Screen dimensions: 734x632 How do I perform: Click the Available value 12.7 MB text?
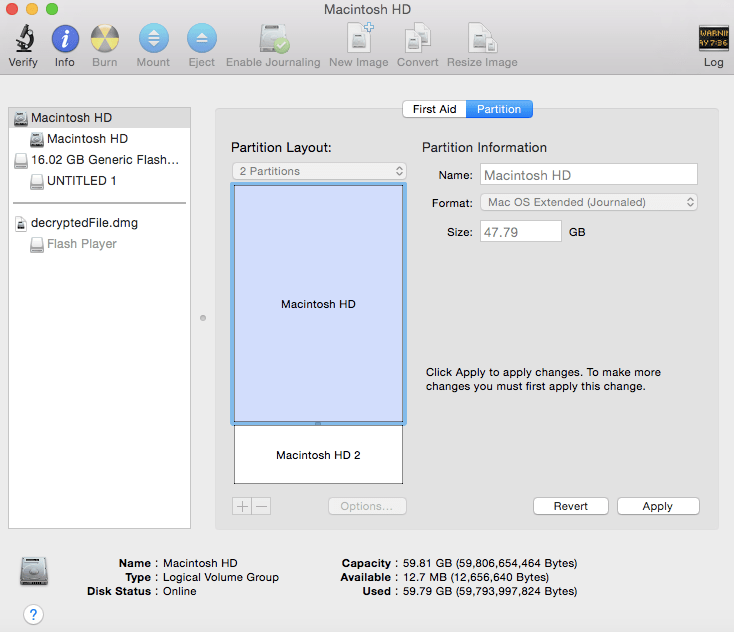pyautogui.click(x=476, y=577)
